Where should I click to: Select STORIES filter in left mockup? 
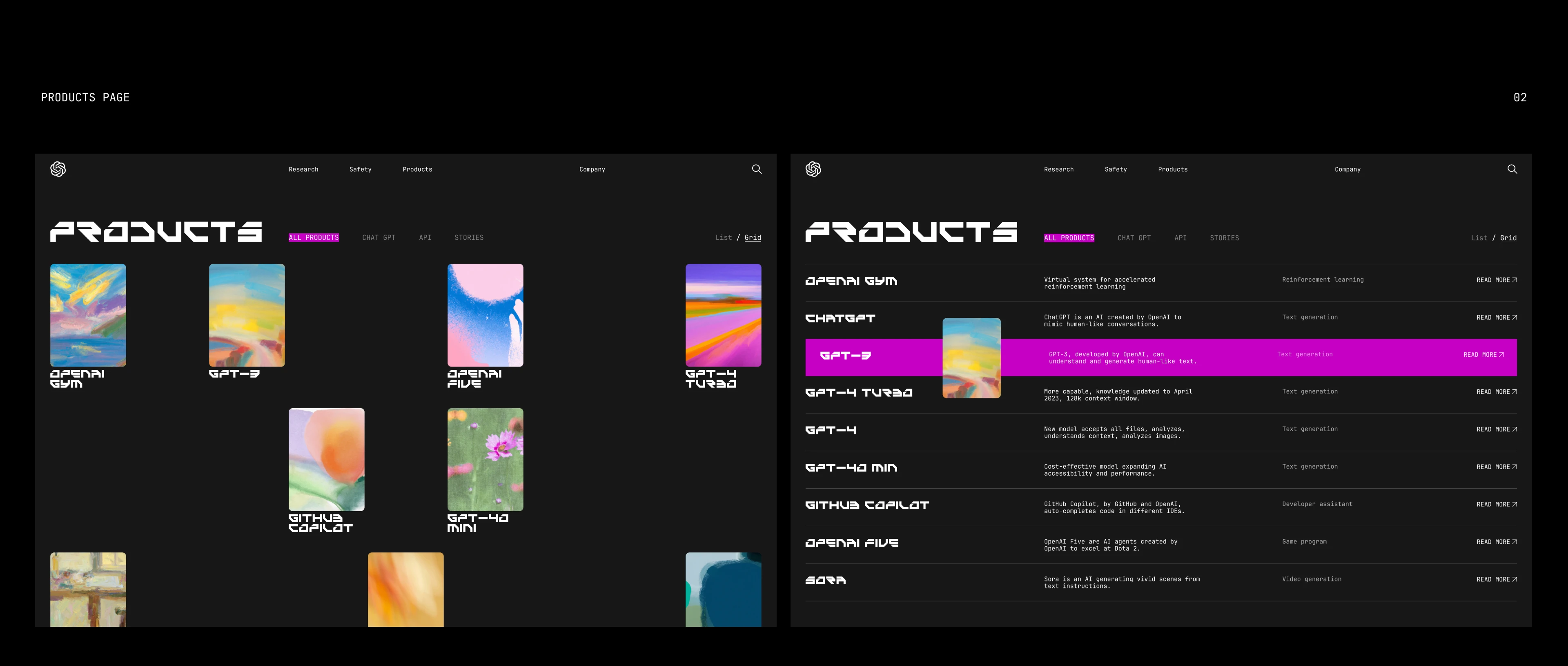pyautogui.click(x=469, y=238)
